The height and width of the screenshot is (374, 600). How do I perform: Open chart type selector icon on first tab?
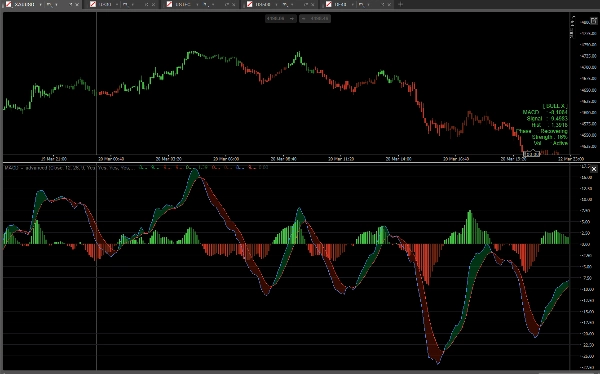click(49, 5)
